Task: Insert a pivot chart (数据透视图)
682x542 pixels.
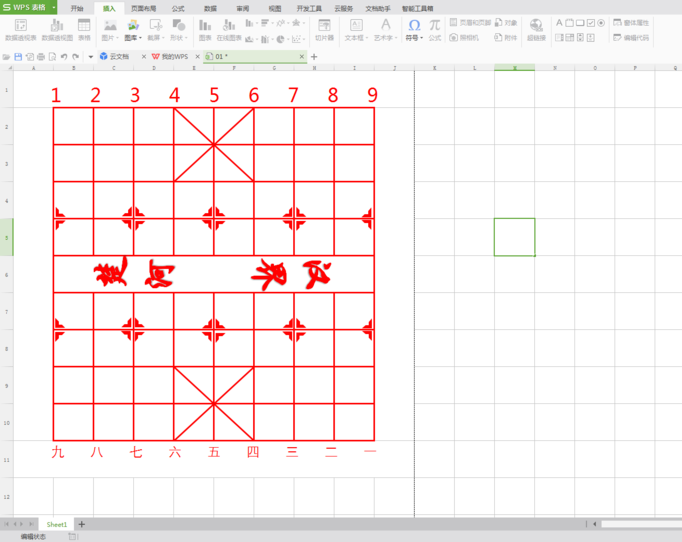Action: (x=57, y=30)
